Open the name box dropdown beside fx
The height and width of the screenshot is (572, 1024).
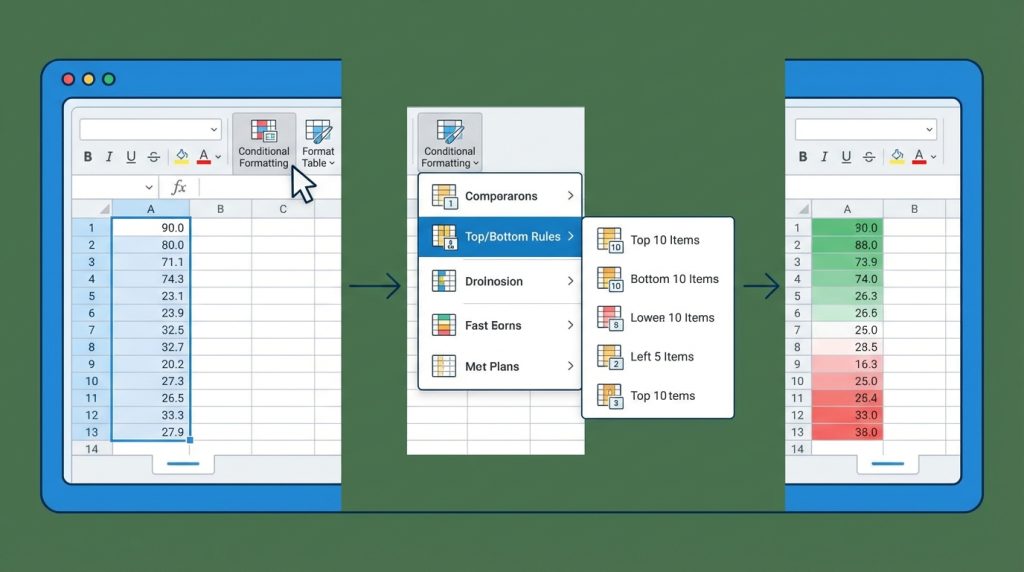(x=149, y=187)
